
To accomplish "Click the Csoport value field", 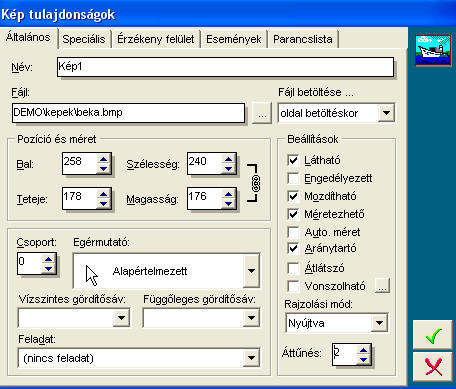I will pyautogui.click(x=30, y=264).
